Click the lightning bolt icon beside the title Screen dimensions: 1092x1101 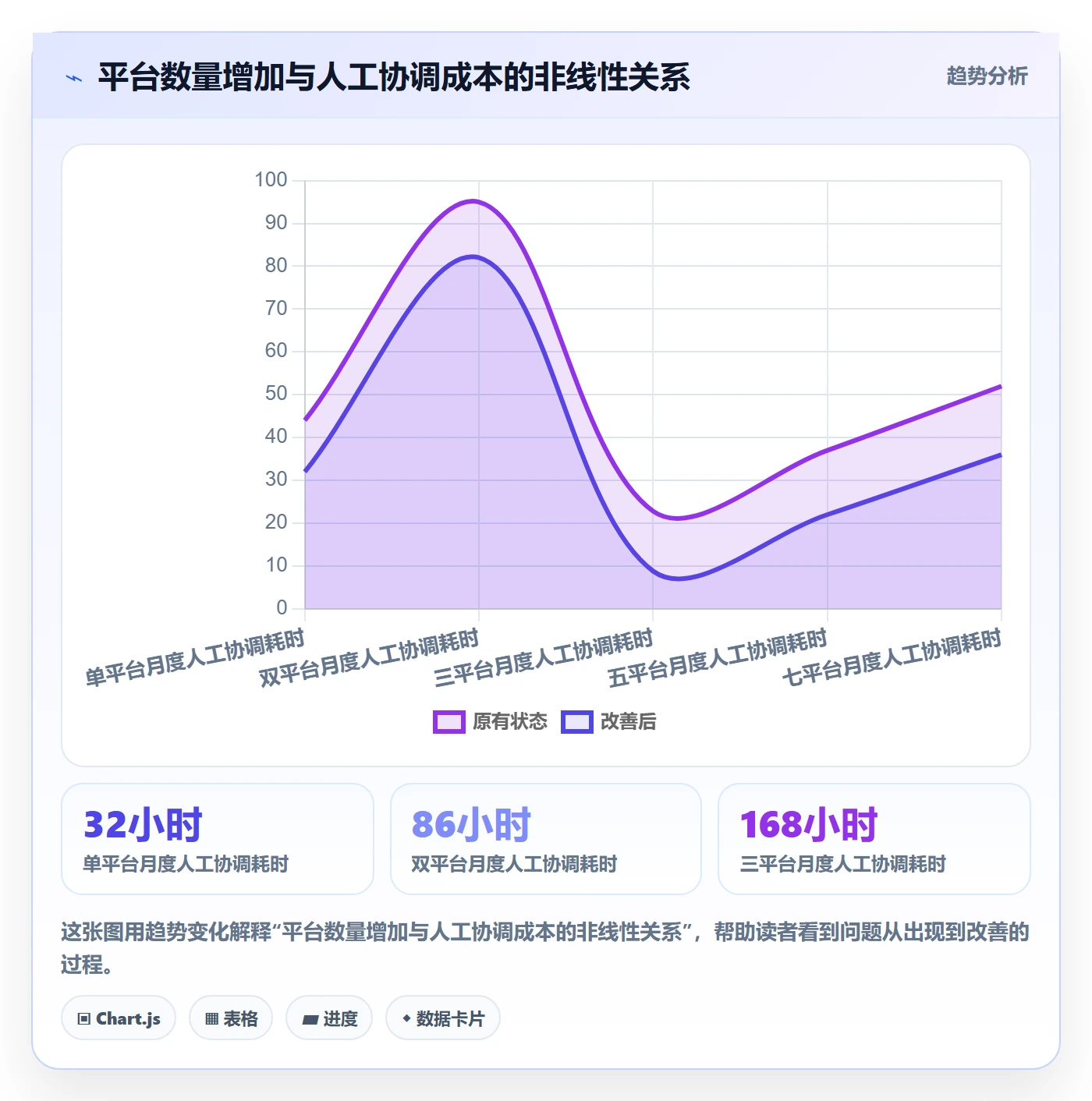[74, 78]
